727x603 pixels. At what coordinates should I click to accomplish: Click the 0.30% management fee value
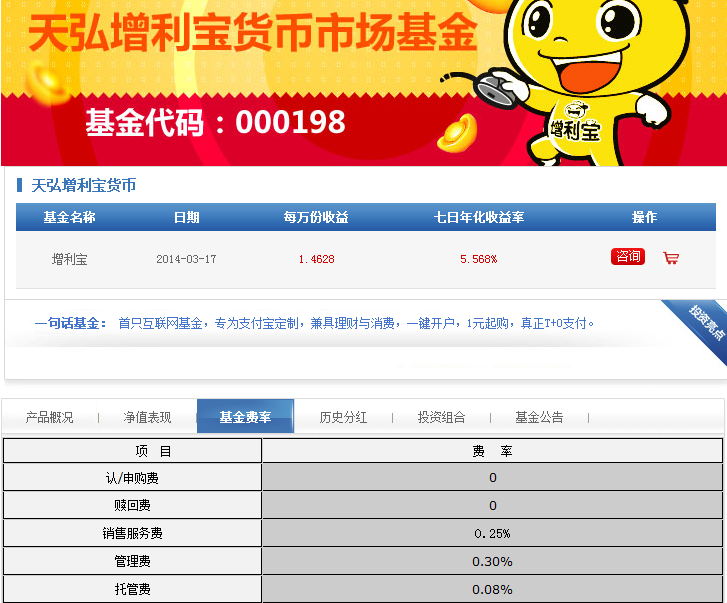(492, 562)
